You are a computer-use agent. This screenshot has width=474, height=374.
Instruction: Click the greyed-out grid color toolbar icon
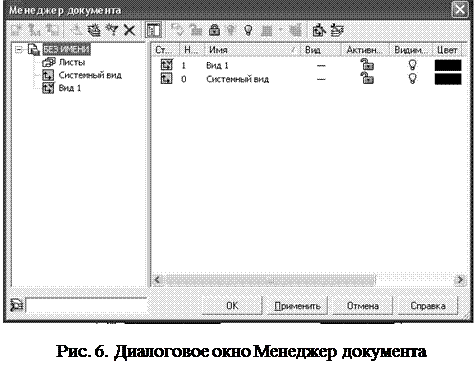[x=266, y=31]
